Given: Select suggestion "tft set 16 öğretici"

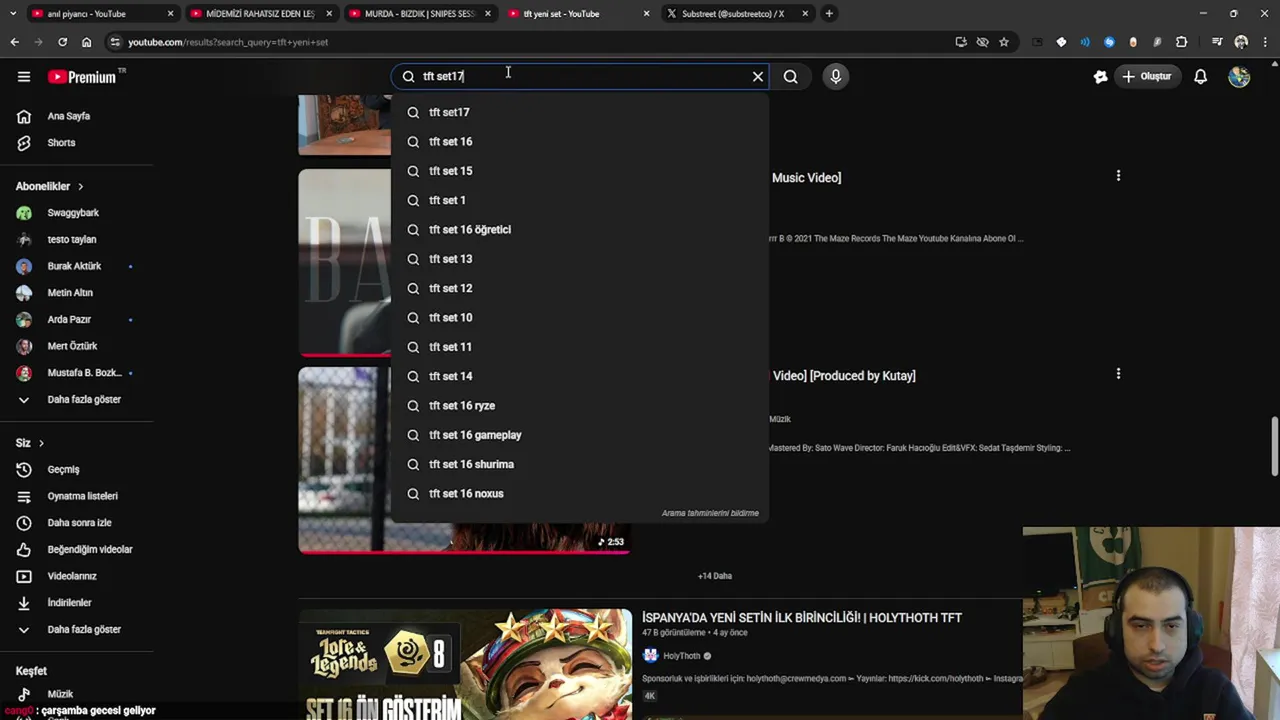Looking at the screenshot, I should [x=579, y=229].
